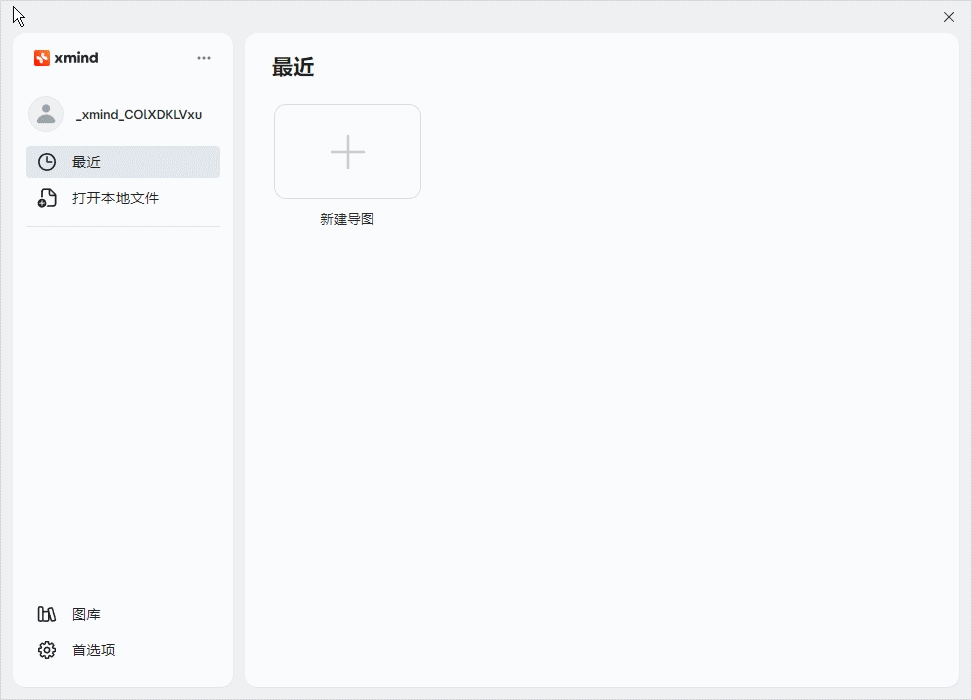Click the plus new map thumbnail
The height and width of the screenshot is (700, 972).
click(348, 151)
